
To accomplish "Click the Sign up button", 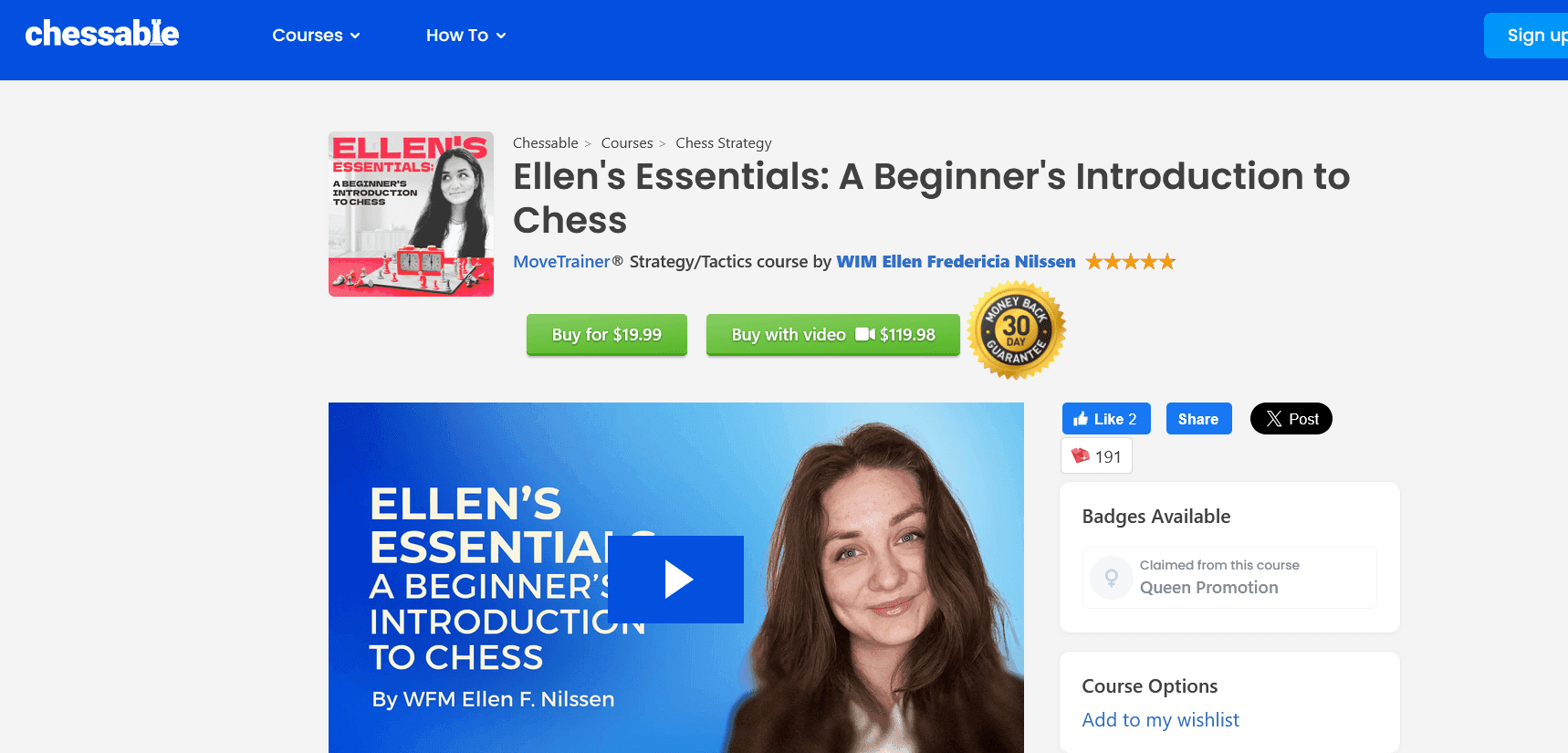I will (x=1526, y=36).
